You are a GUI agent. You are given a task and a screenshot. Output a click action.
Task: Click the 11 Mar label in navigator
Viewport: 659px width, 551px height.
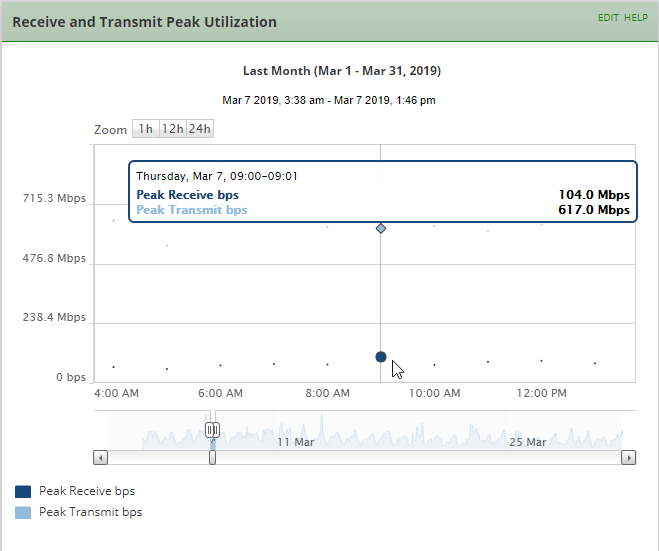coord(296,442)
